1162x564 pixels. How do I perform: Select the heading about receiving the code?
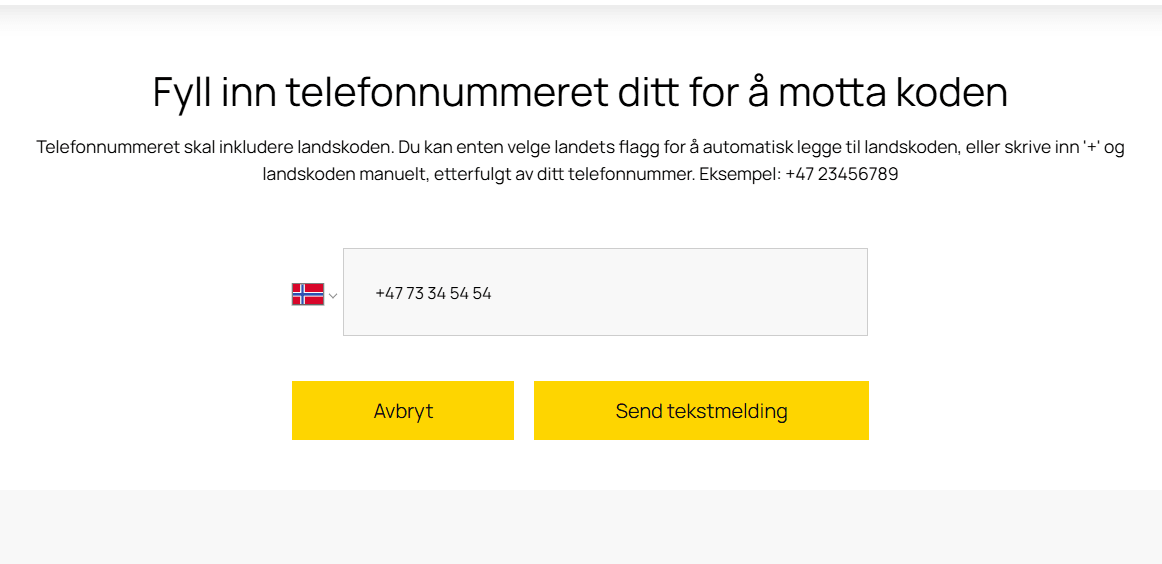point(580,93)
